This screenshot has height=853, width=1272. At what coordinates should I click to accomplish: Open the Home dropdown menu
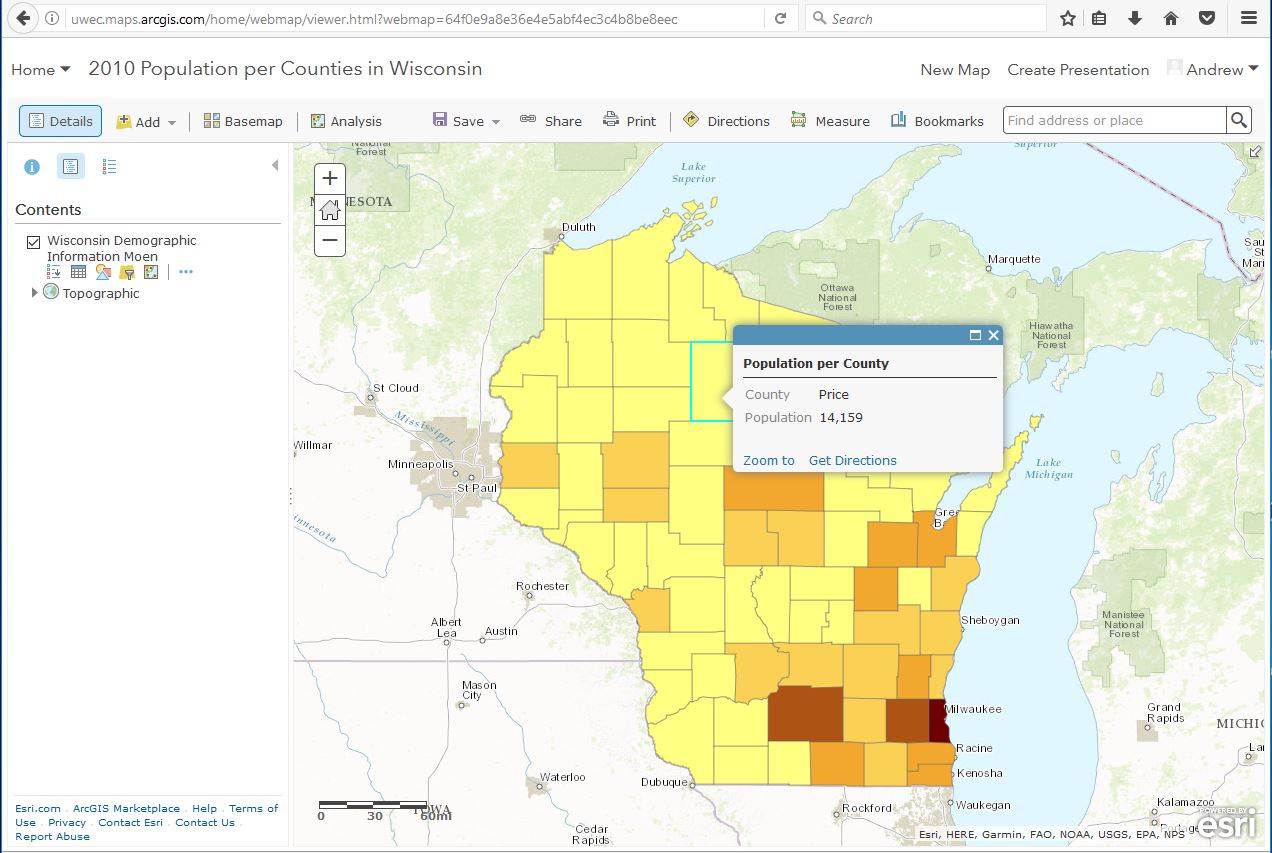(41, 69)
